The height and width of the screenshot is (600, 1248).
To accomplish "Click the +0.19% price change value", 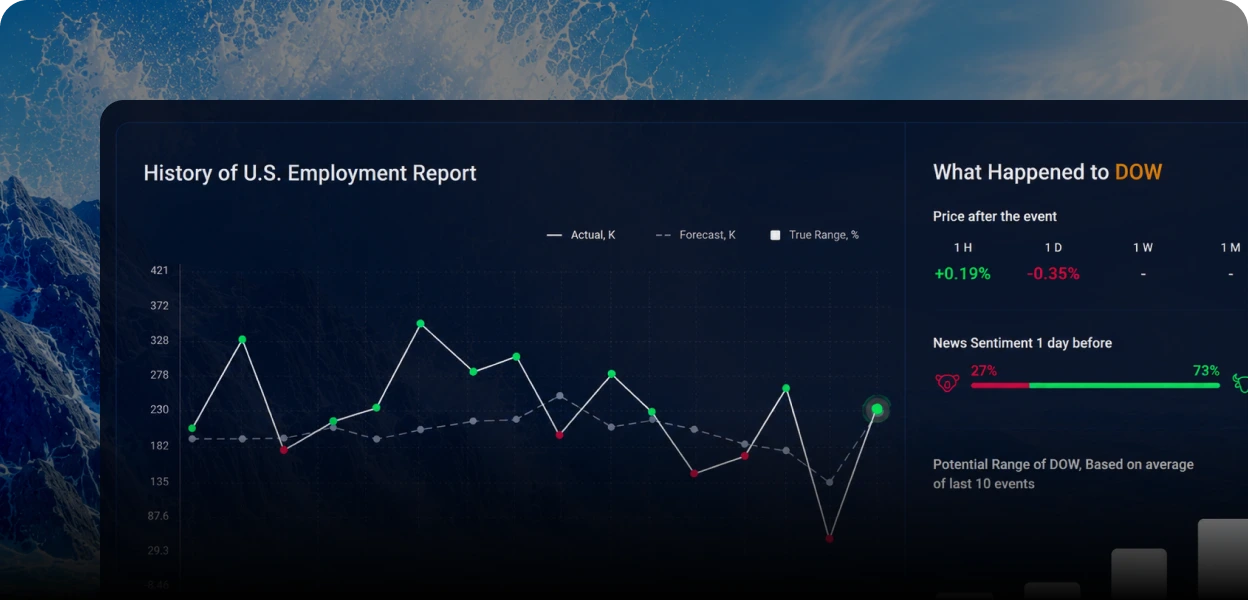I will coord(962,274).
